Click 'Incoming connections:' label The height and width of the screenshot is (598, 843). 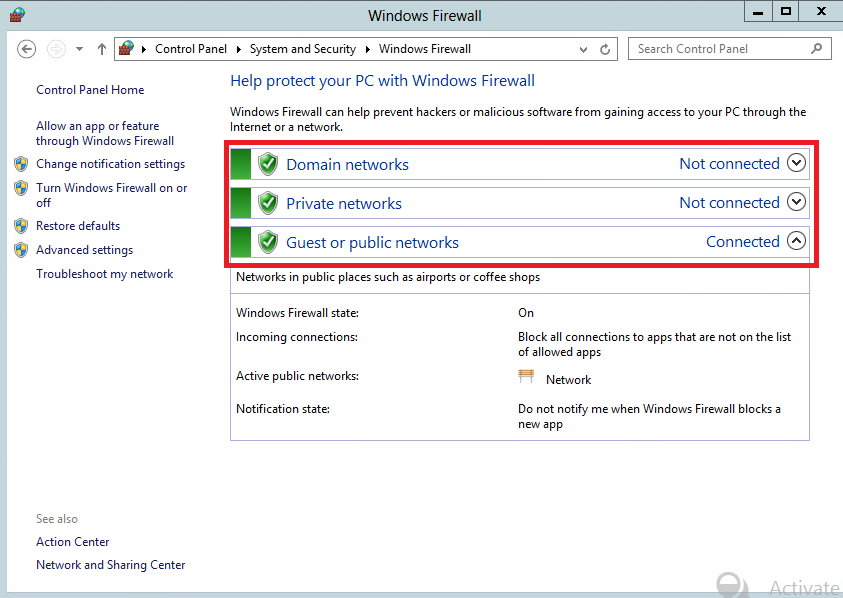297,337
